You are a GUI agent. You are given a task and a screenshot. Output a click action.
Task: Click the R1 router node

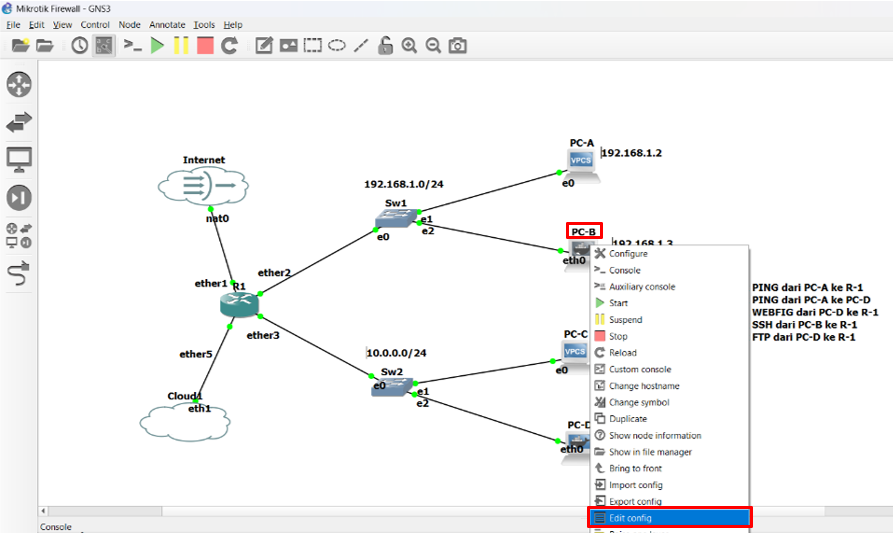[x=238, y=300]
